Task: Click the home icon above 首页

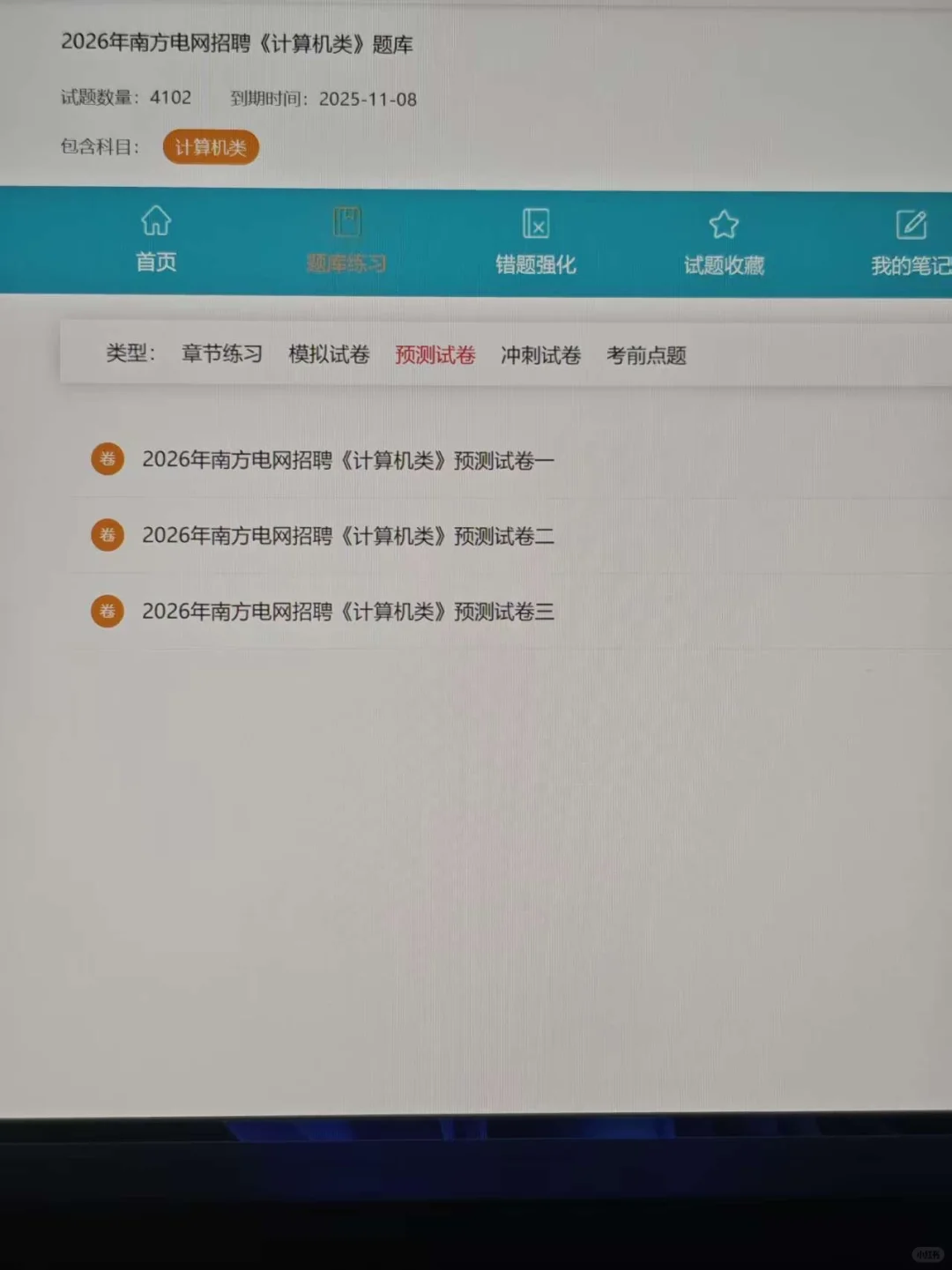Action: [x=156, y=220]
